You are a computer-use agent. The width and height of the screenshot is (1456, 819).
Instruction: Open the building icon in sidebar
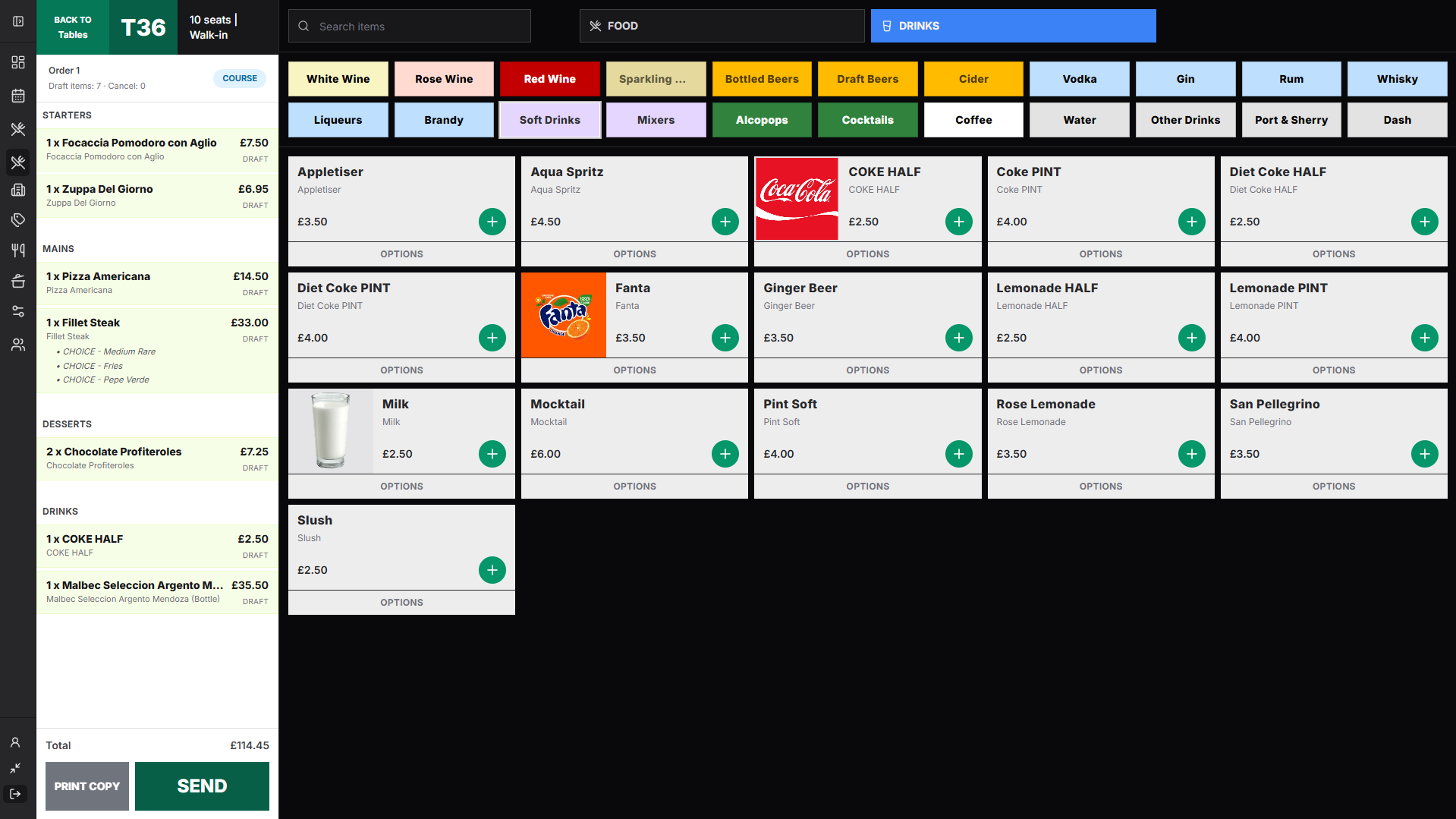(x=18, y=190)
